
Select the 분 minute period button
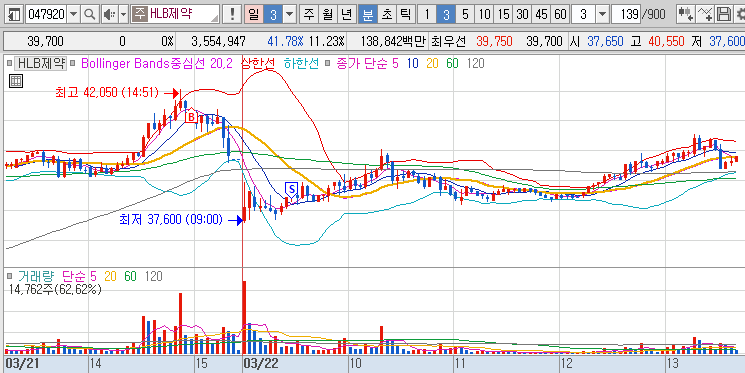(x=367, y=14)
